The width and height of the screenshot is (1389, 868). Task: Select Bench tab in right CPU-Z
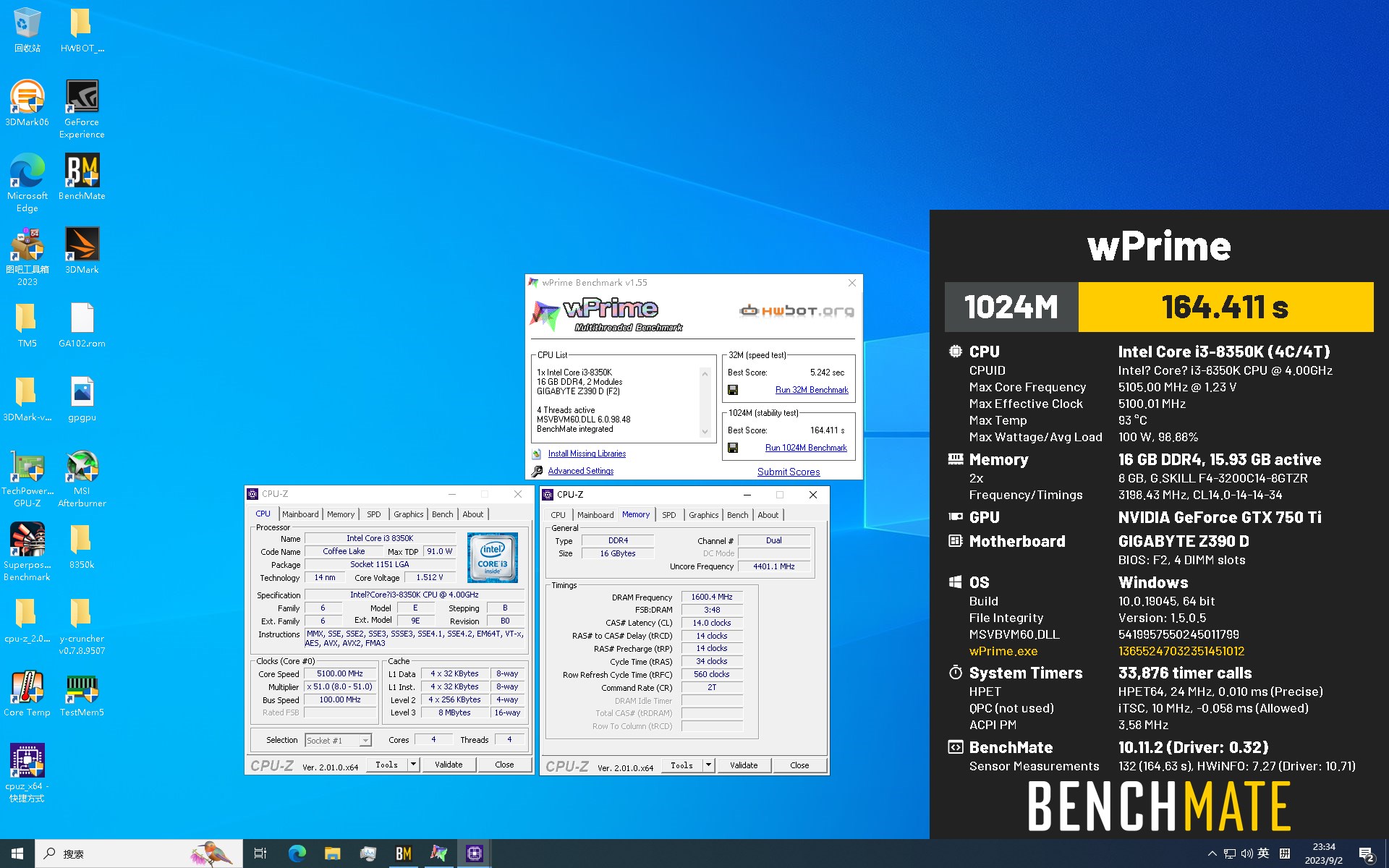(x=738, y=515)
